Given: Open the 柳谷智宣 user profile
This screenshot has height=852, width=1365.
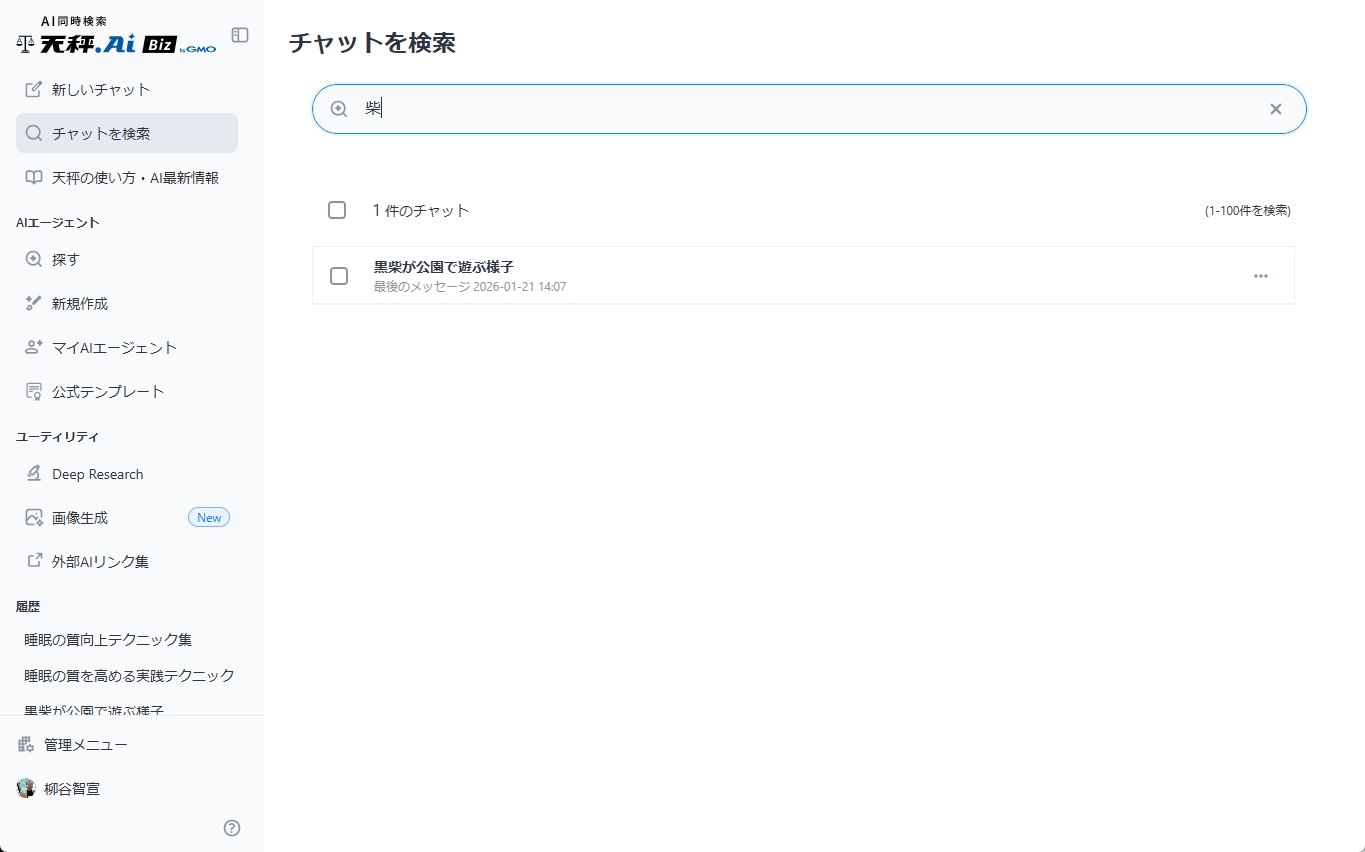Looking at the screenshot, I should (71, 788).
